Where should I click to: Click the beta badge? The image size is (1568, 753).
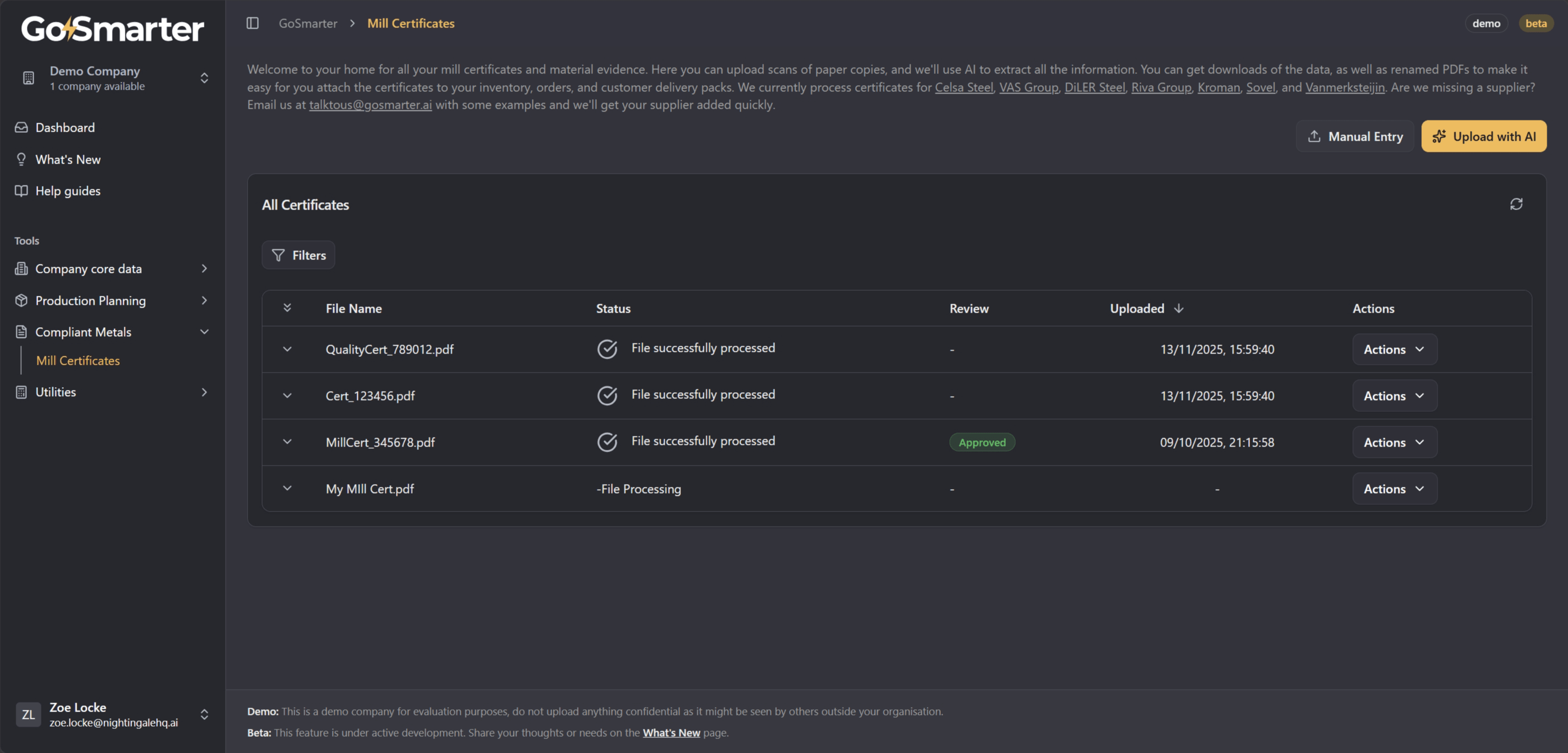(1536, 23)
